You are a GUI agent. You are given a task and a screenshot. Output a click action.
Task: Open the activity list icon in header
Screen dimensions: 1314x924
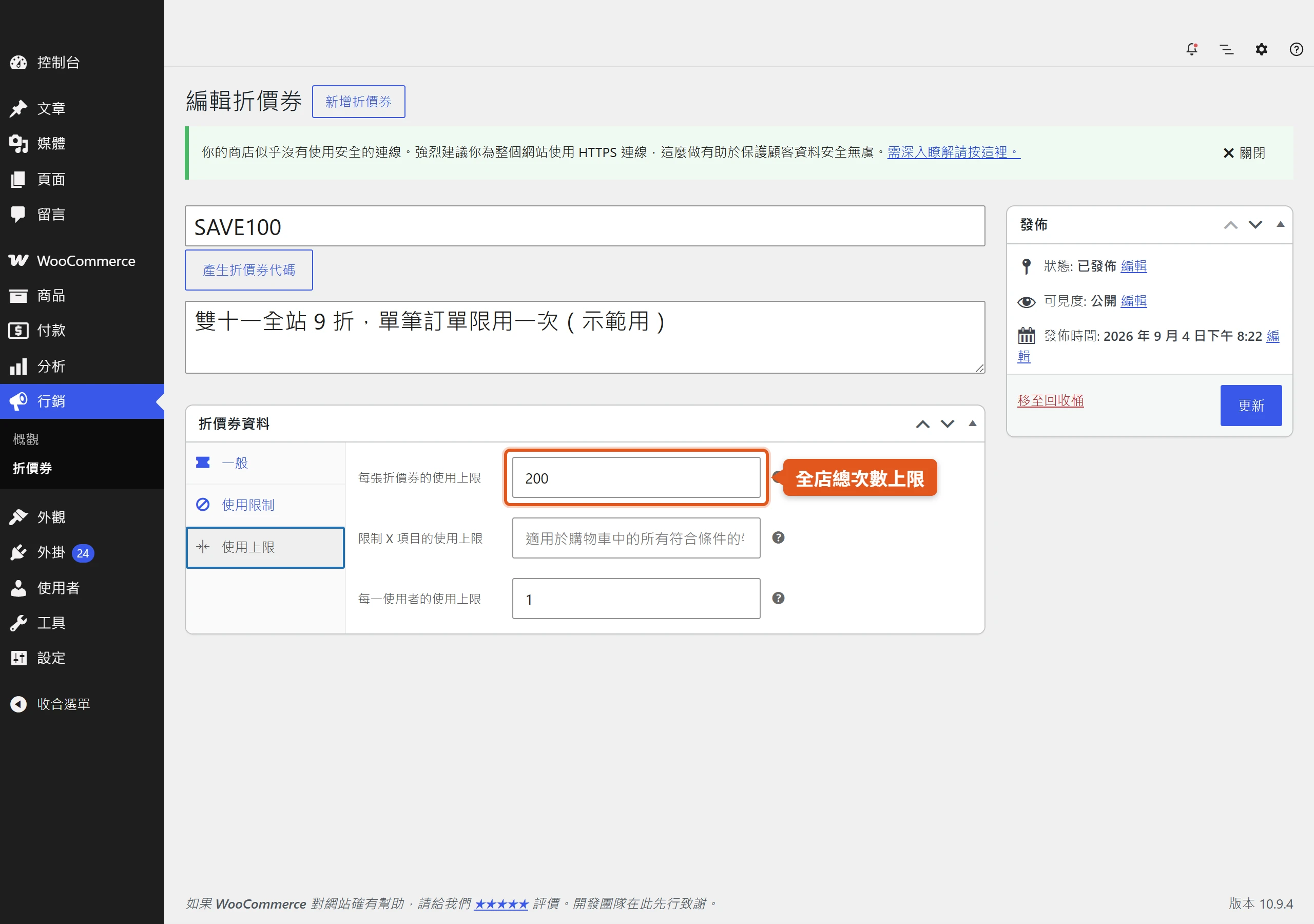1226,49
